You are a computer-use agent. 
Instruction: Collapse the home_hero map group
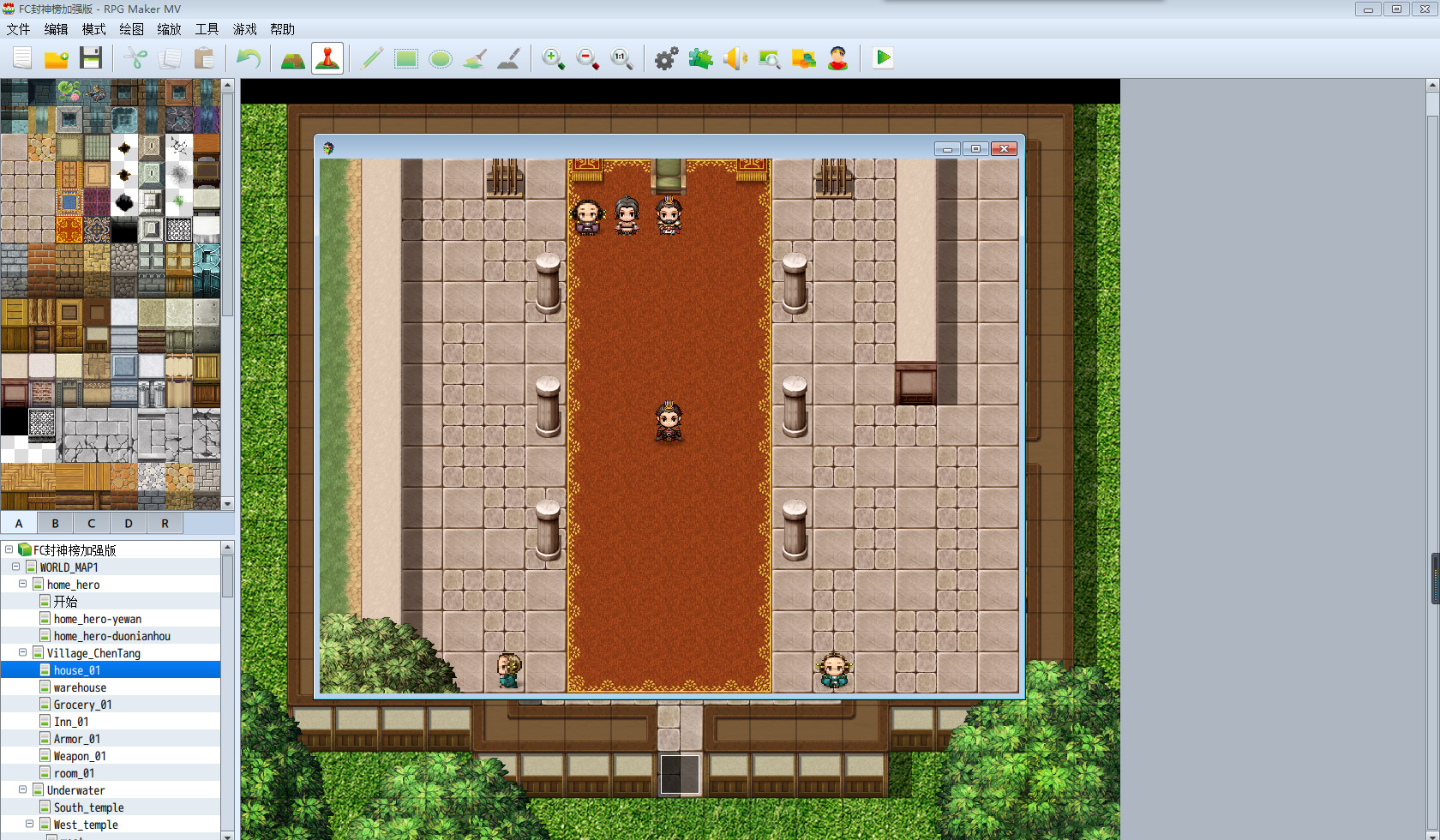(x=22, y=584)
